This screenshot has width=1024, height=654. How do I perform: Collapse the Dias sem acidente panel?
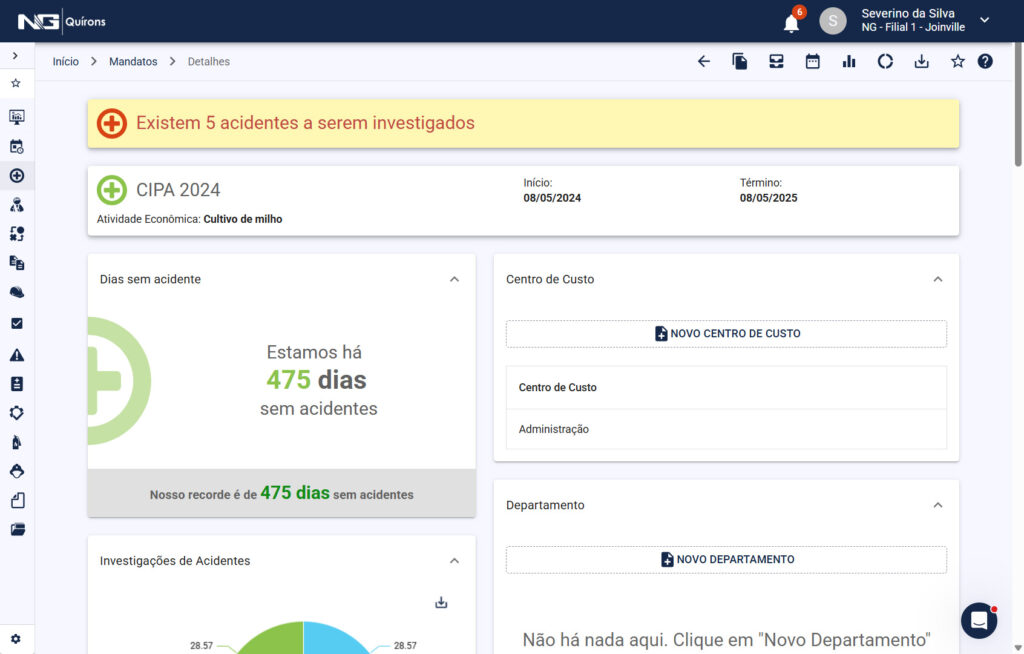(455, 279)
